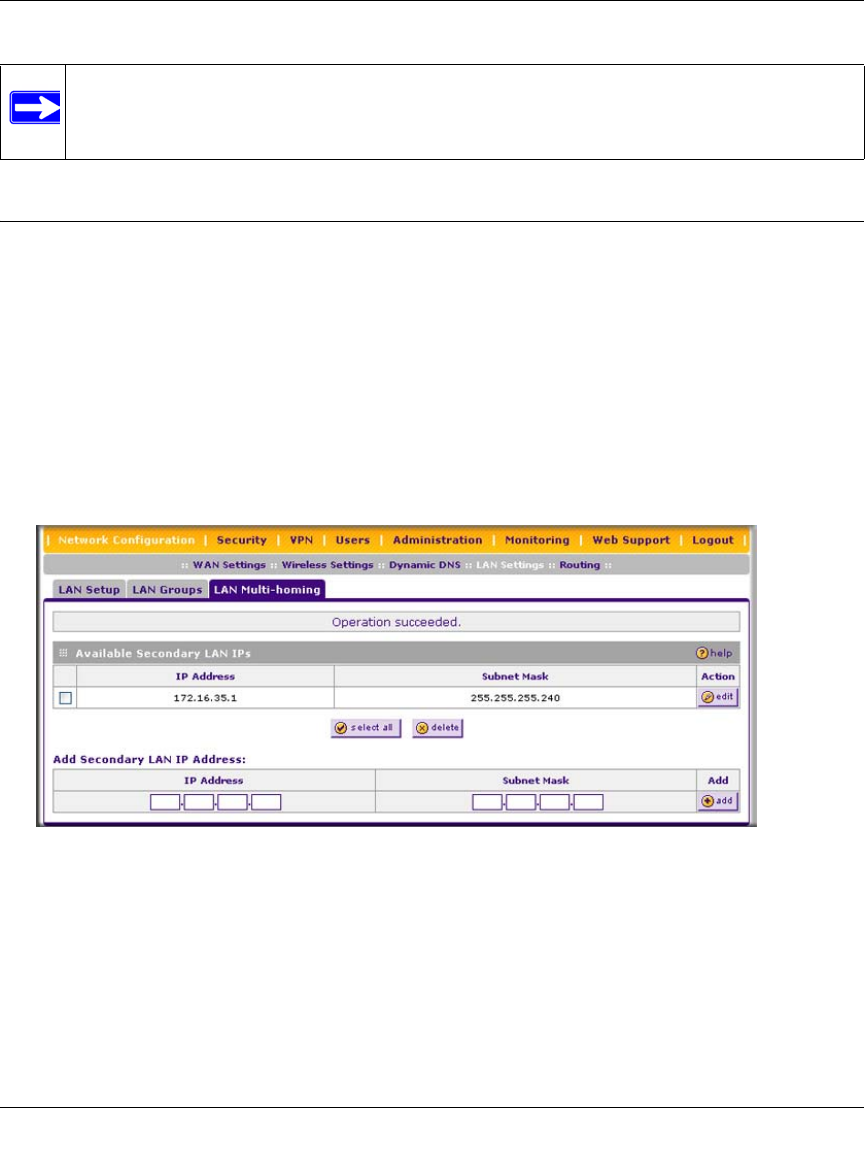865x1170 pixels.
Task: Open the Users menu
Action: (352, 540)
